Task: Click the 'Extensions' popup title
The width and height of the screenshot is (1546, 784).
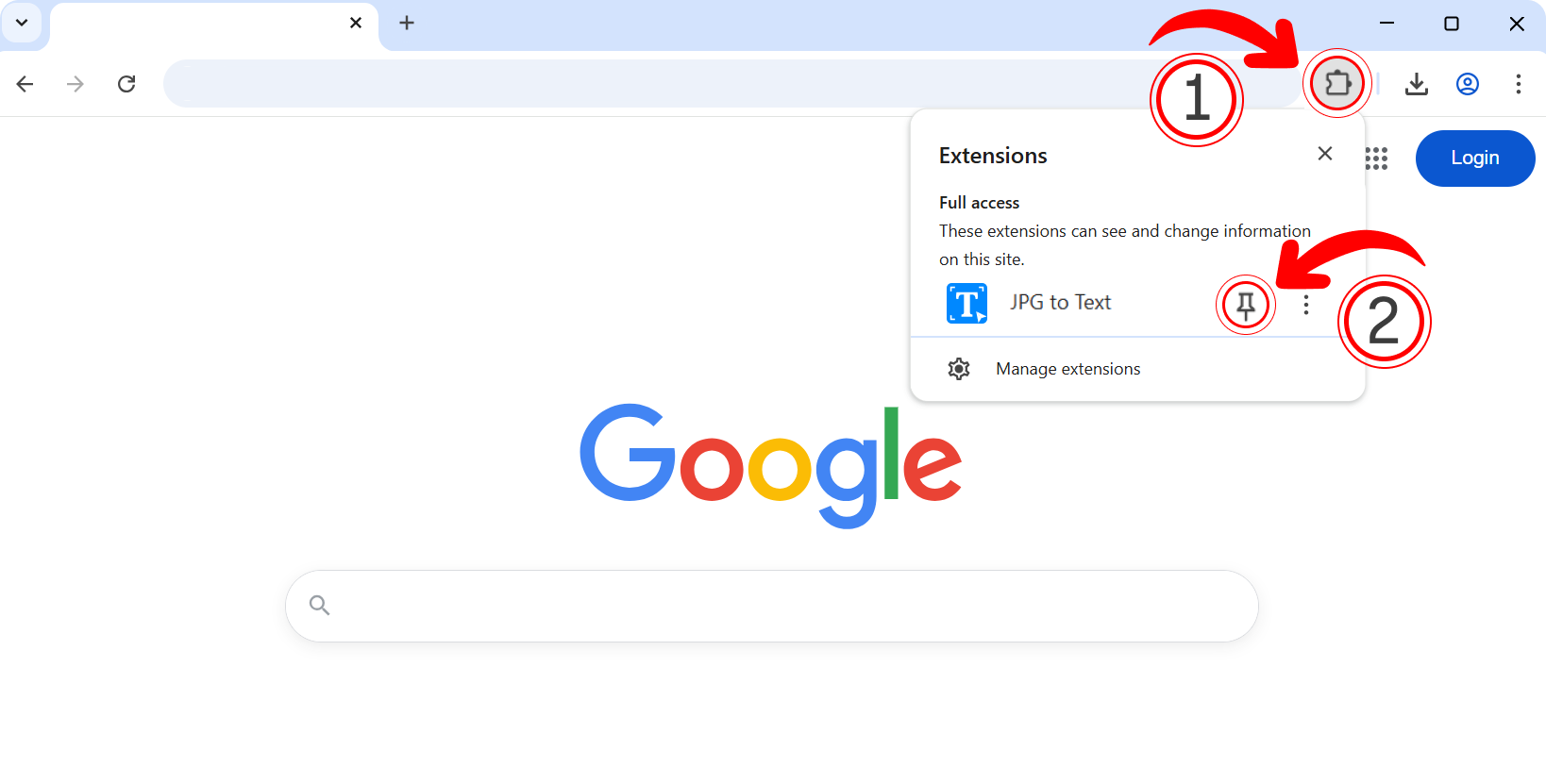Action: 993,156
